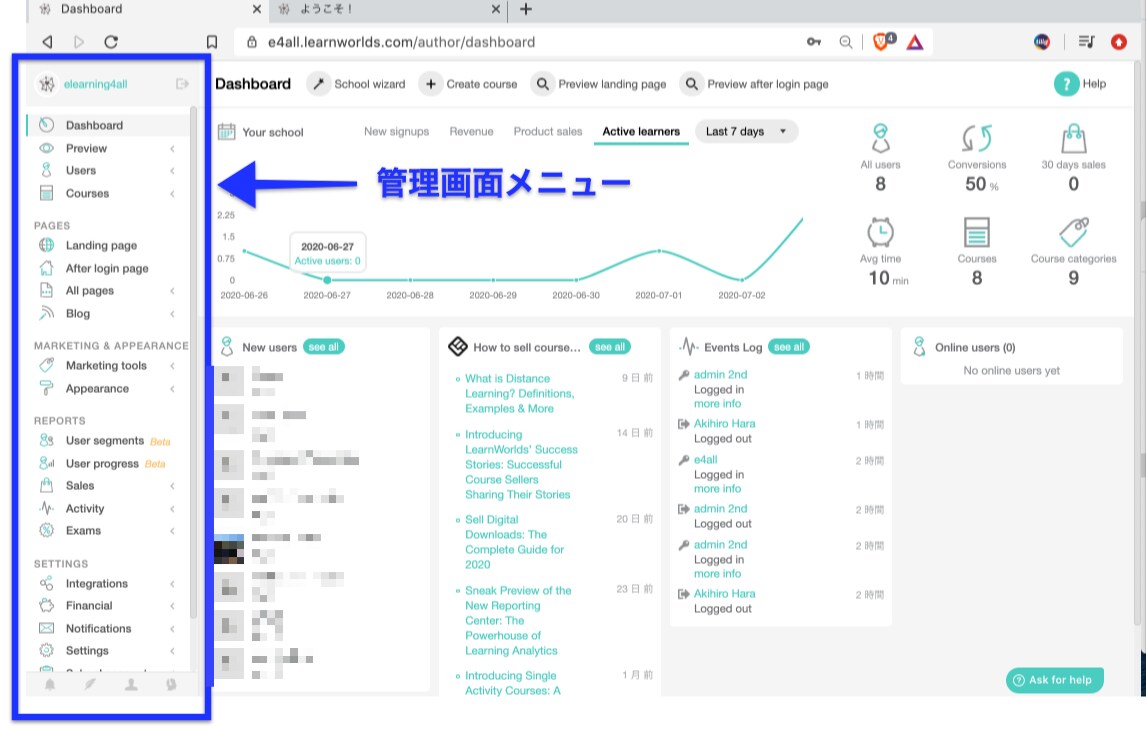Viewport: 1146px width, 732px height.
Task: Open the Ask for help chat button
Action: (x=1055, y=680)
